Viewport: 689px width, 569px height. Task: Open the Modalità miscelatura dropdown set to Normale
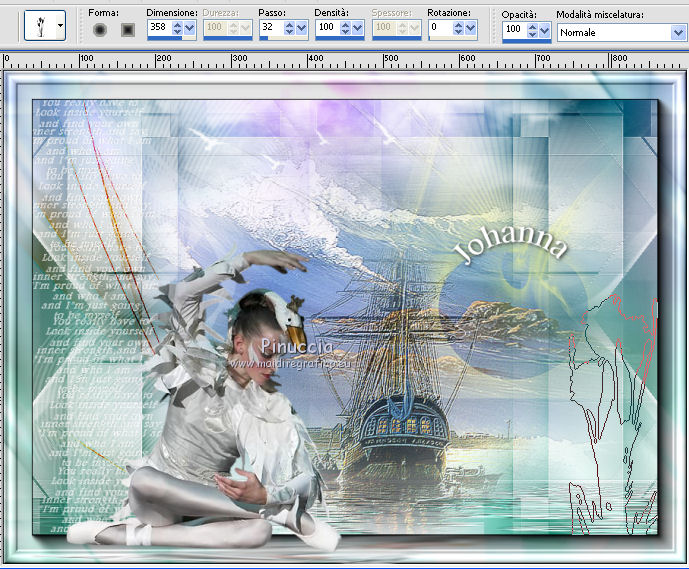point(621,33)
